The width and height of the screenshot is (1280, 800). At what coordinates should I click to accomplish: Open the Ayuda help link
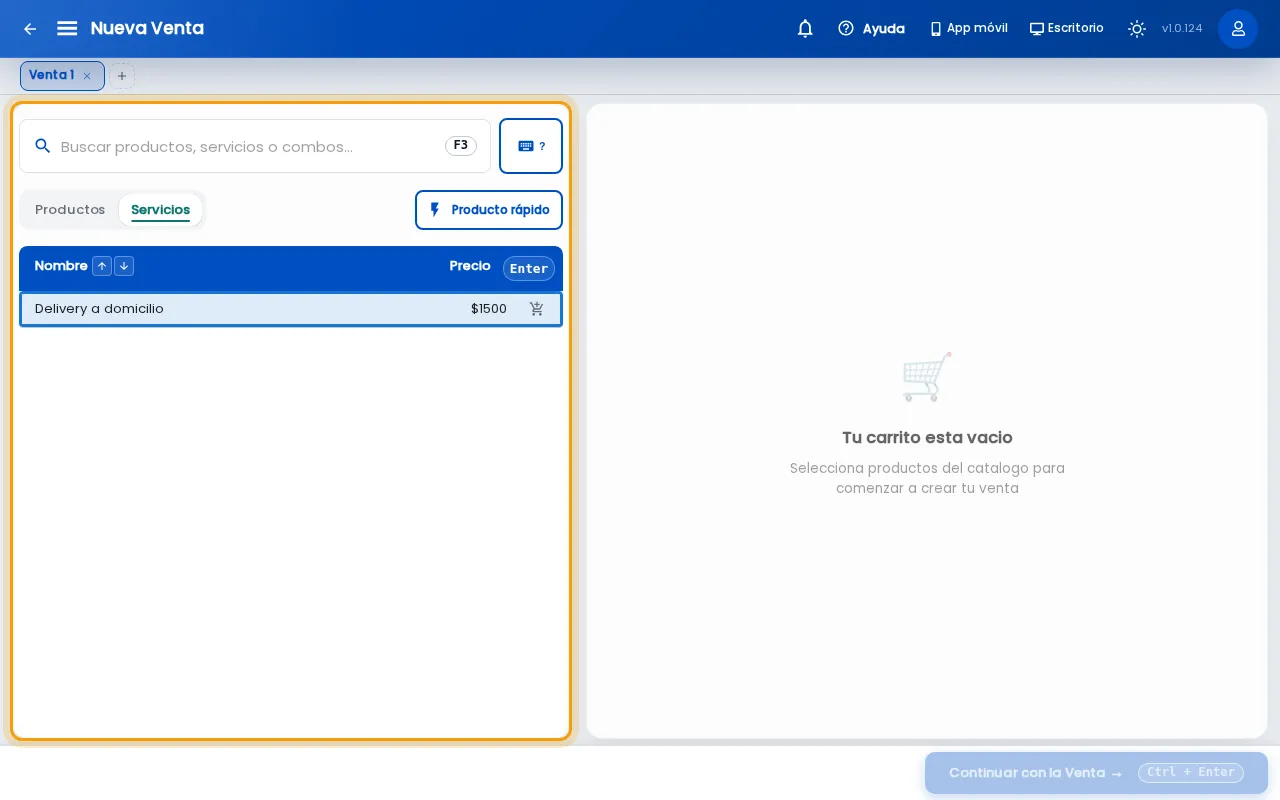point(871,29)
